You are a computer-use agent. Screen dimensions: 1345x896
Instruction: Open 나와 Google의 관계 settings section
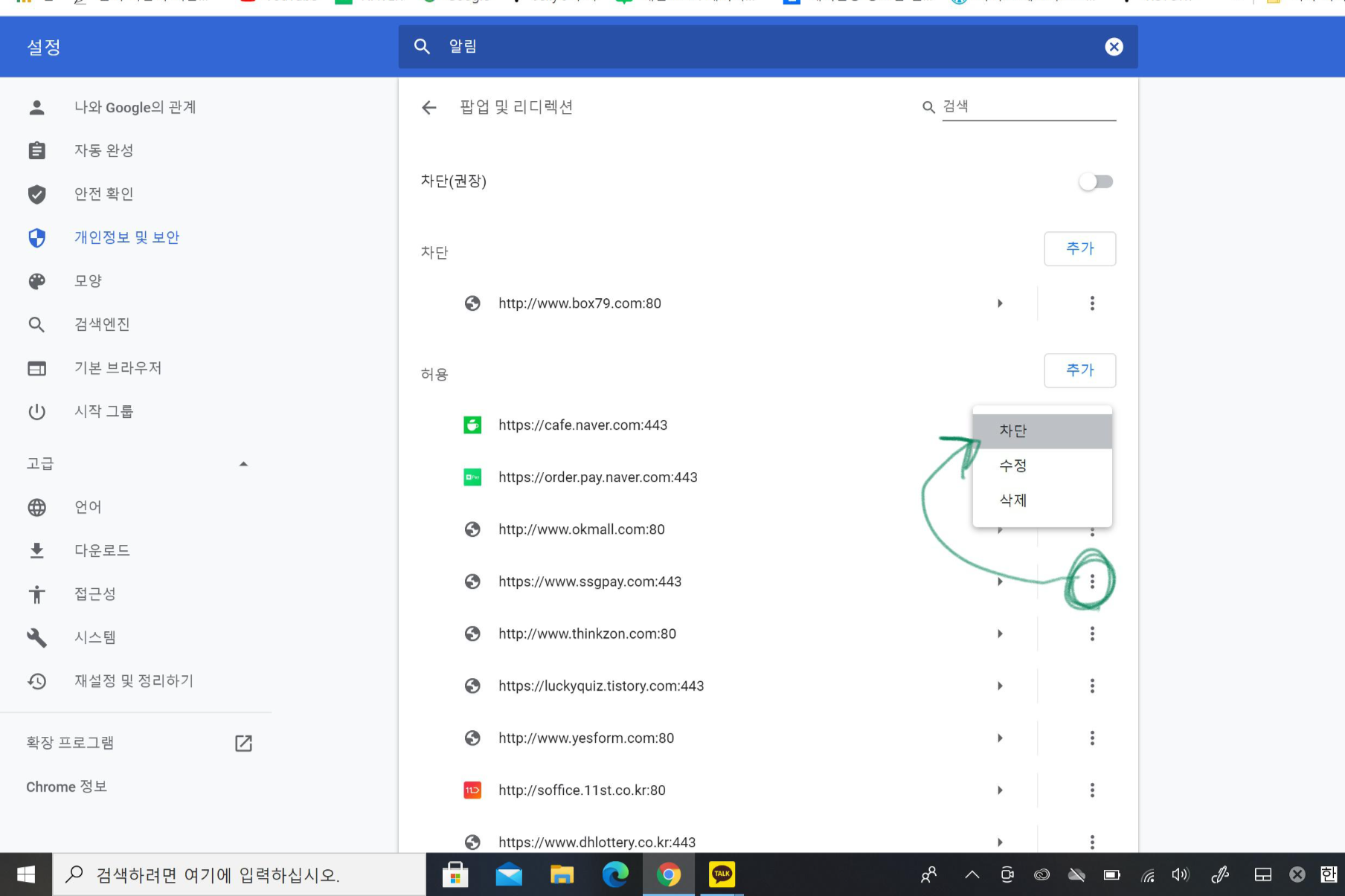point(135,108)
